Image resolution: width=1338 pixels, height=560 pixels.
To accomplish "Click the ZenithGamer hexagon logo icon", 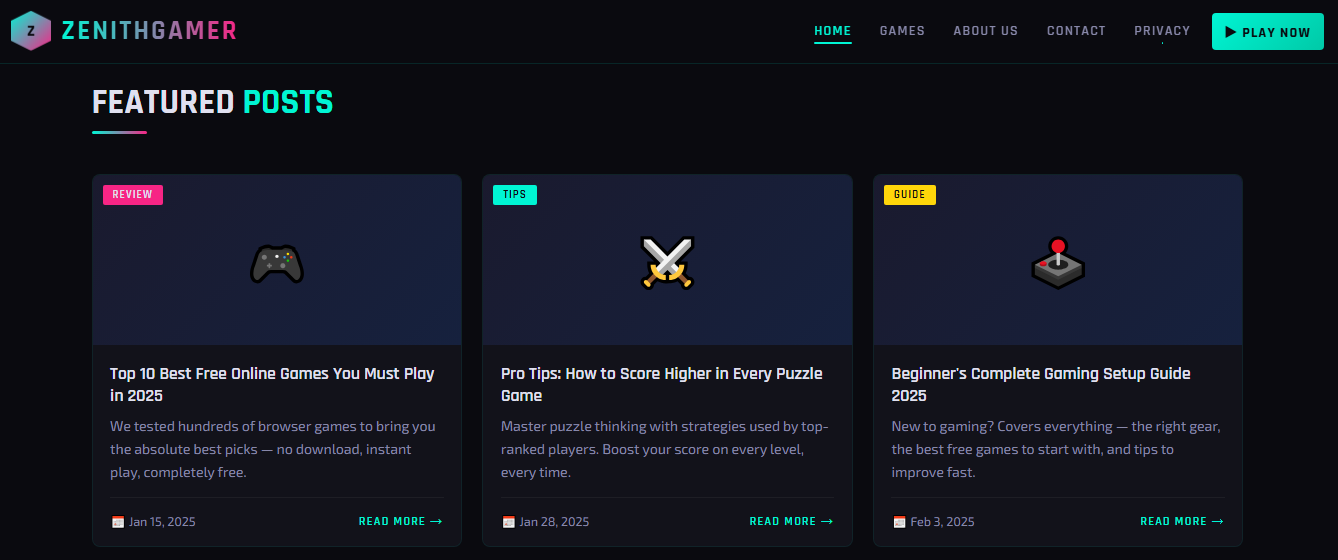I will pyautogui.click(x=31, y=31).
